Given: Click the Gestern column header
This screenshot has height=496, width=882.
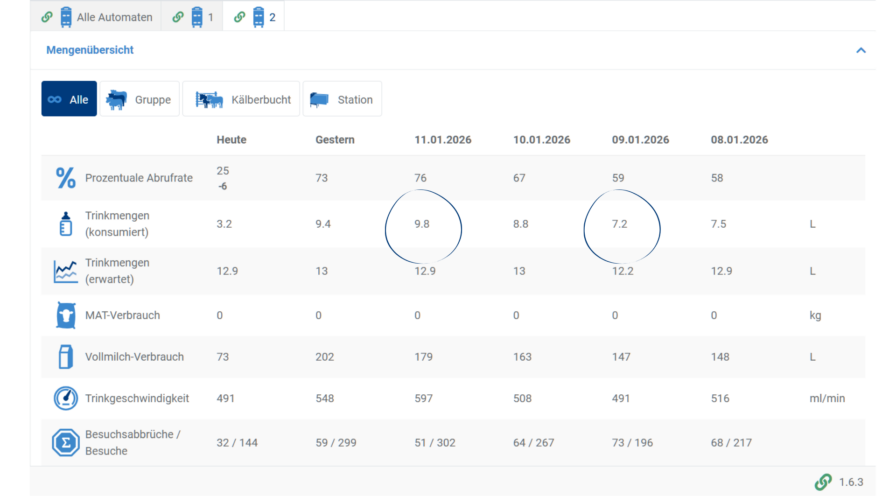Looking at the screenshot, I should coord(334,140).
